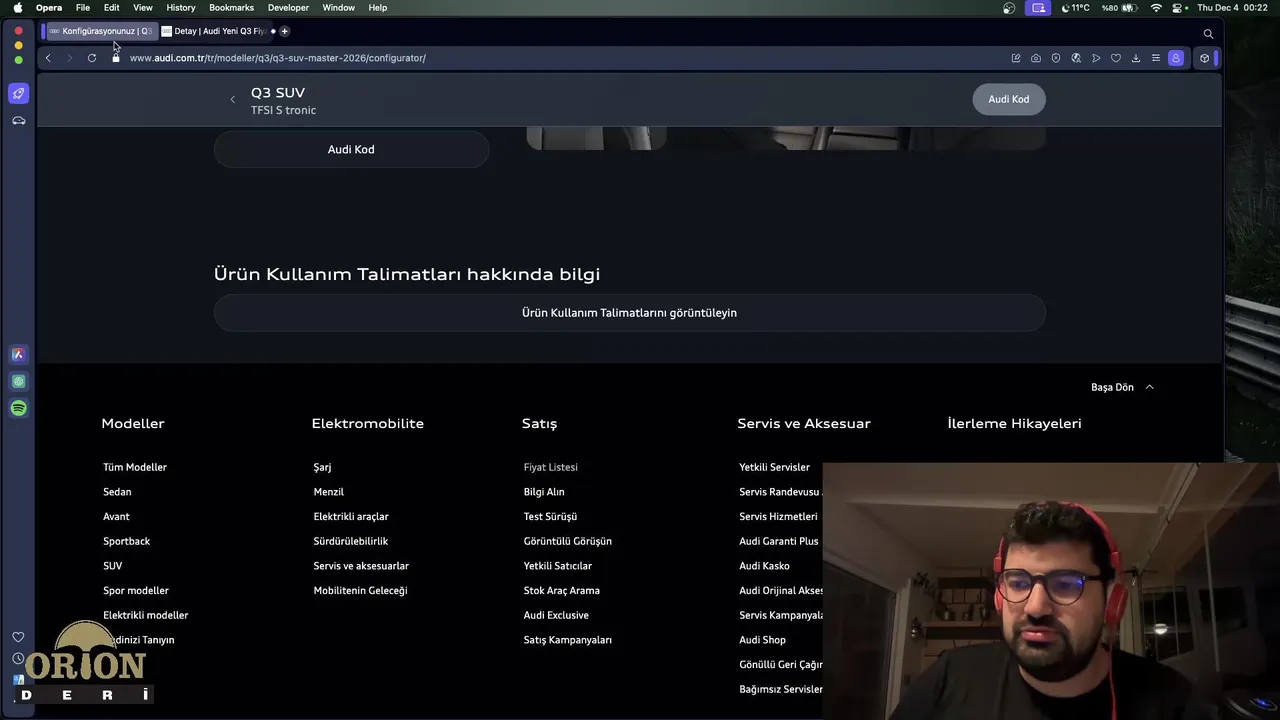The height and width of the screenshot is (720, 1280).
Task: Click the Wi-Fi status menu icon
Action: click(1156, 7)
